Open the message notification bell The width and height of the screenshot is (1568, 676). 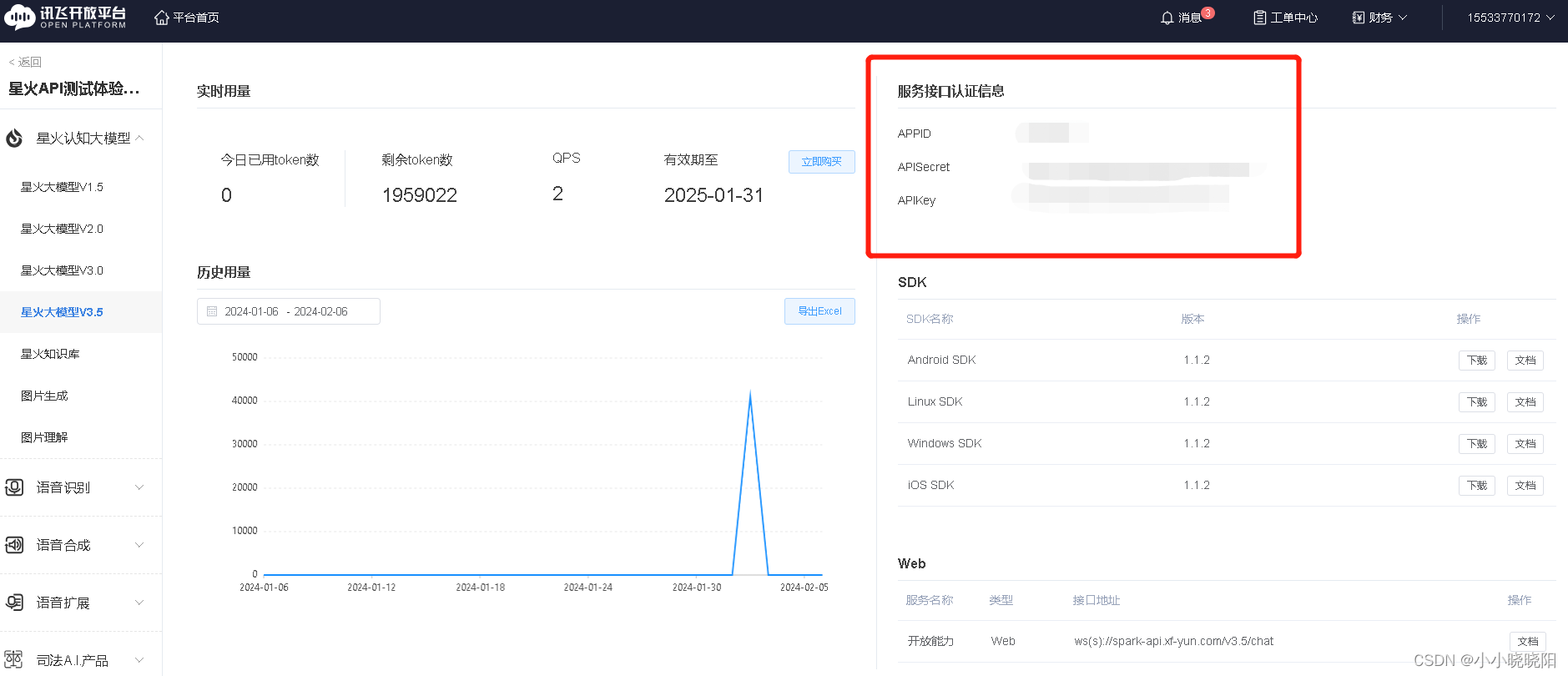tap(1167, 18)
